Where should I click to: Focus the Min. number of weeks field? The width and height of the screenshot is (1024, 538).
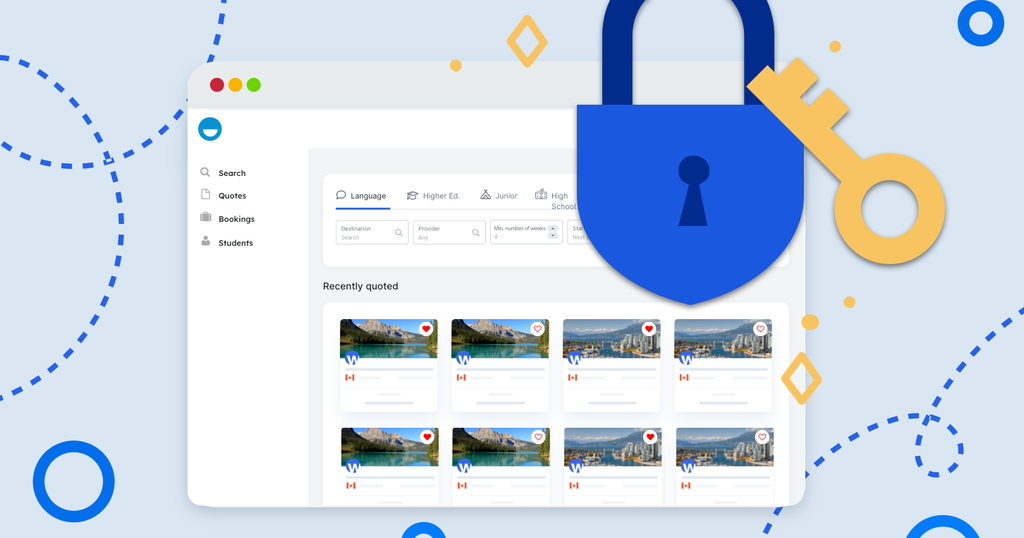pos(526,232)
